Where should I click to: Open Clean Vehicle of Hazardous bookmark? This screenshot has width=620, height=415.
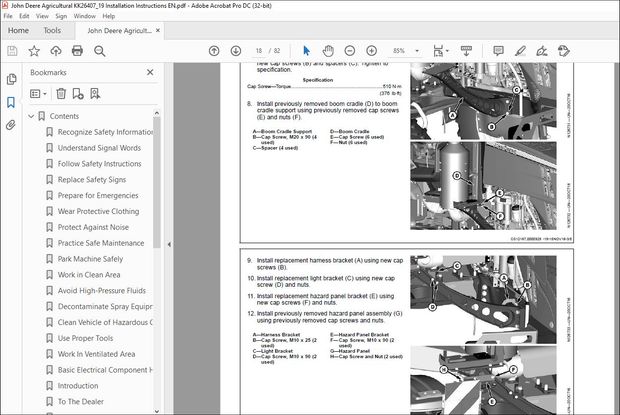pyautogui.click(x=105, y=322)
